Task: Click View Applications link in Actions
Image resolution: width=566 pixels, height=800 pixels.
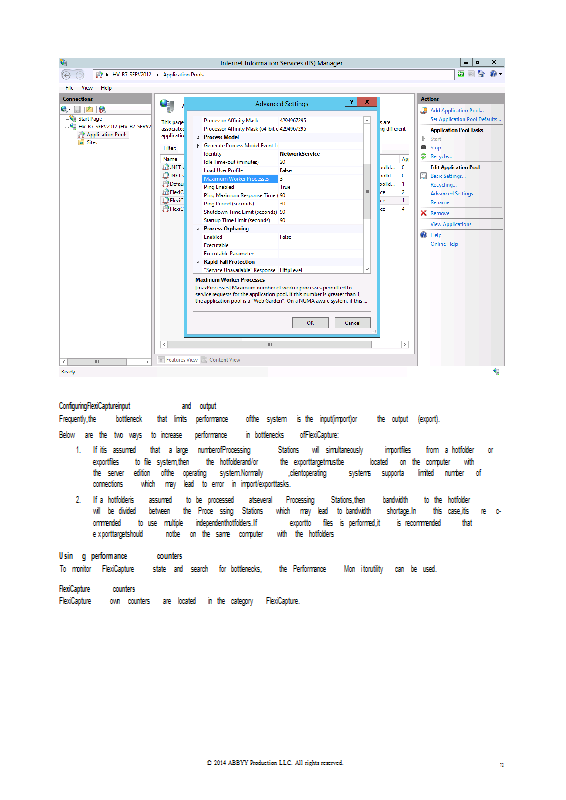Action: coord(451,224)
